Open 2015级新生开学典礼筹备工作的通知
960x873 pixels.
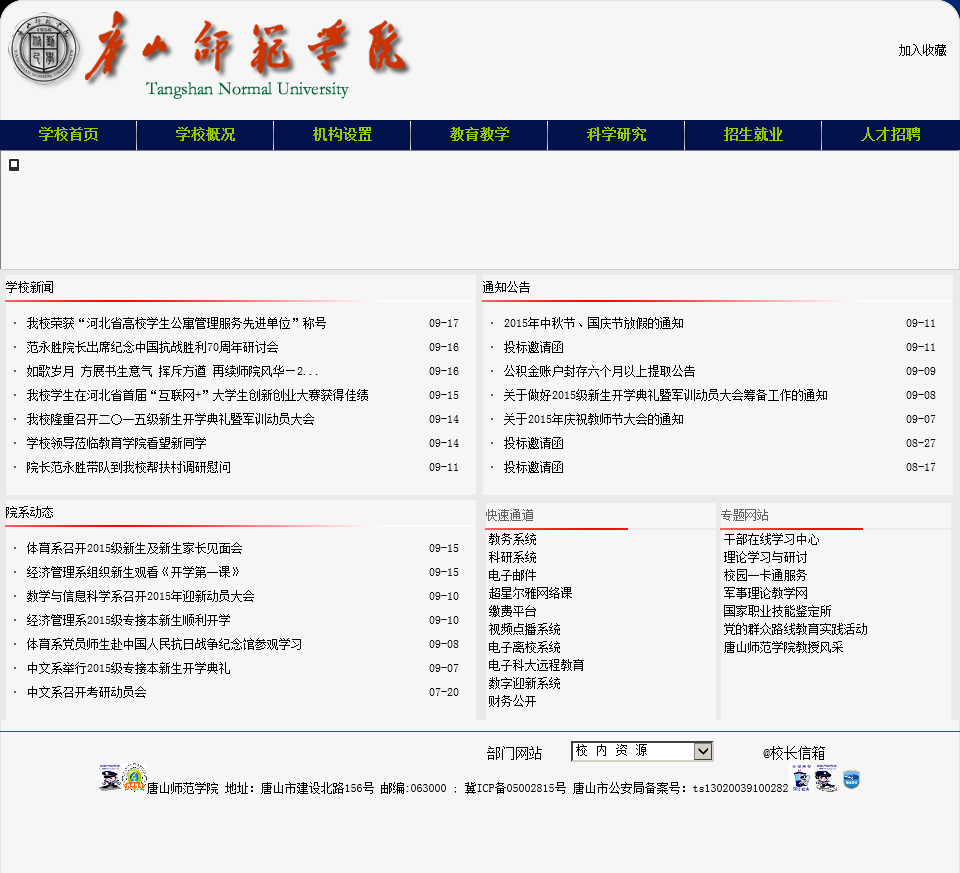[x=666, y=395]
